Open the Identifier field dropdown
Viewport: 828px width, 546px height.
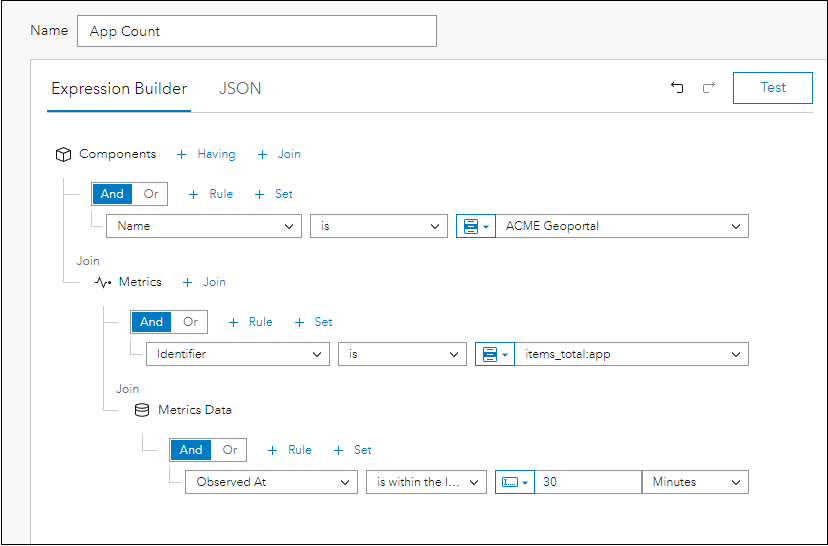click(x=237, y=354)
